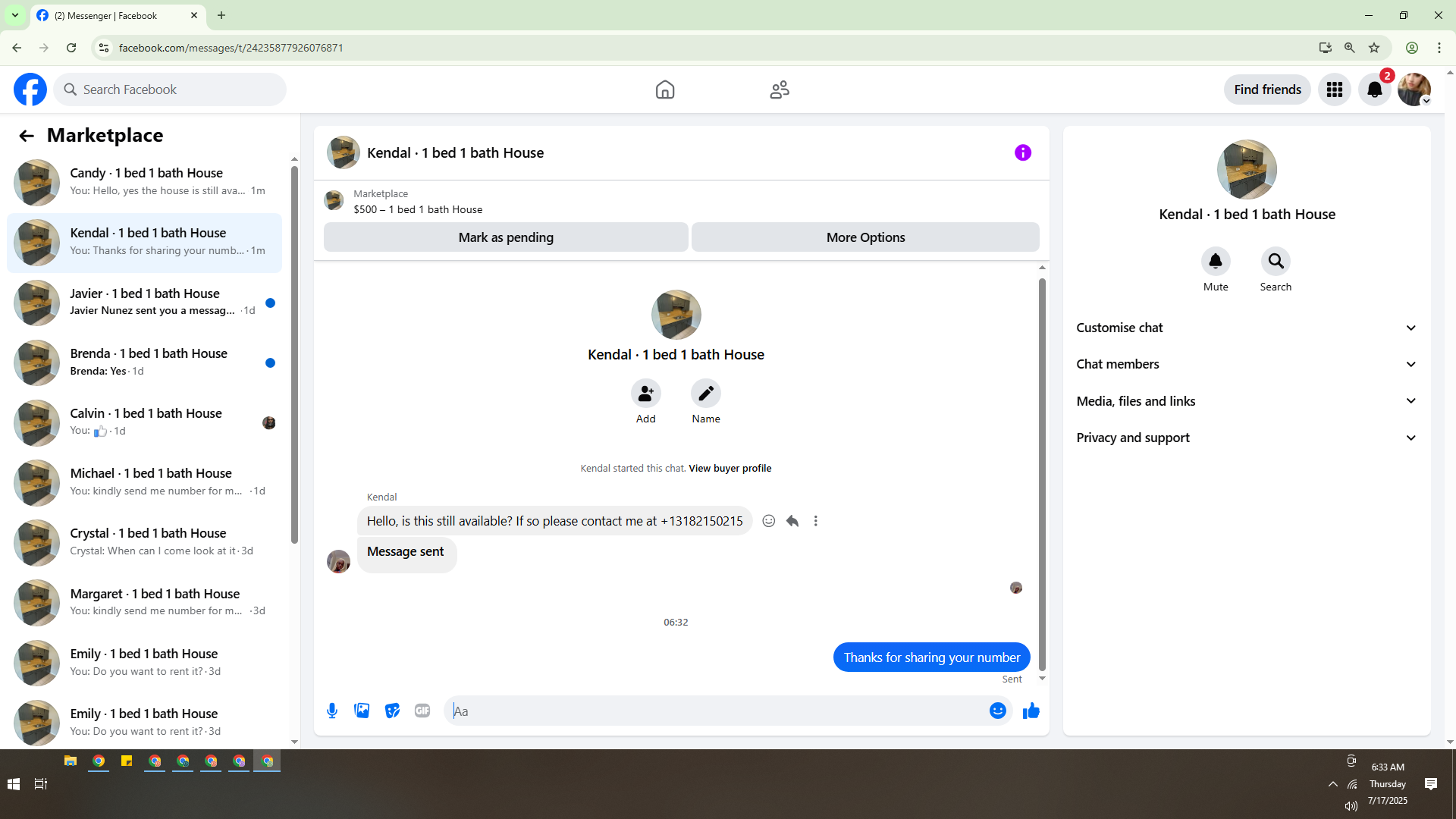Image resolution: width=1456 pixels, height=819 pixels.
Task: Open the emoji picker in message box
Action: (x=997, y=711)
